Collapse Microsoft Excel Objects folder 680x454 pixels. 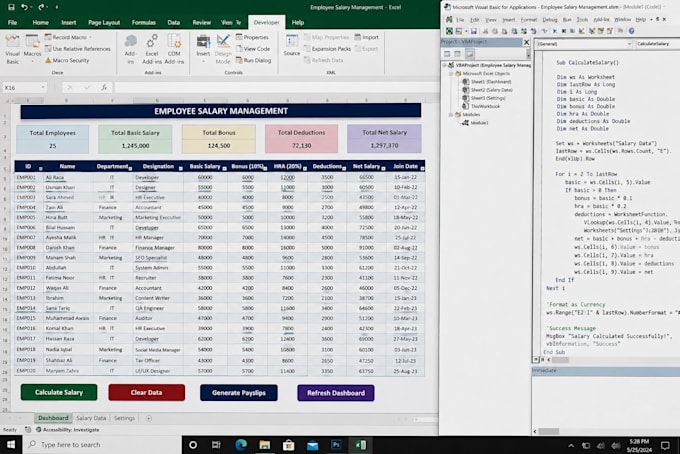[451, 73]
